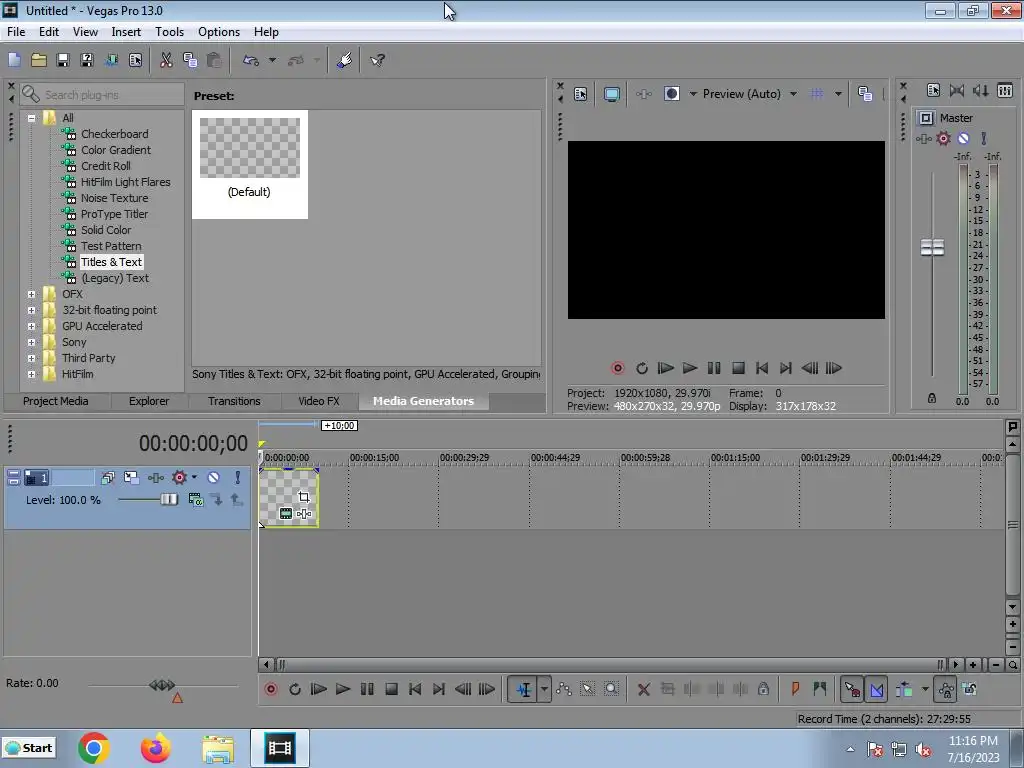Expand the Third Party folder
The image size is (1024, 768).
(x=31, y=359)
